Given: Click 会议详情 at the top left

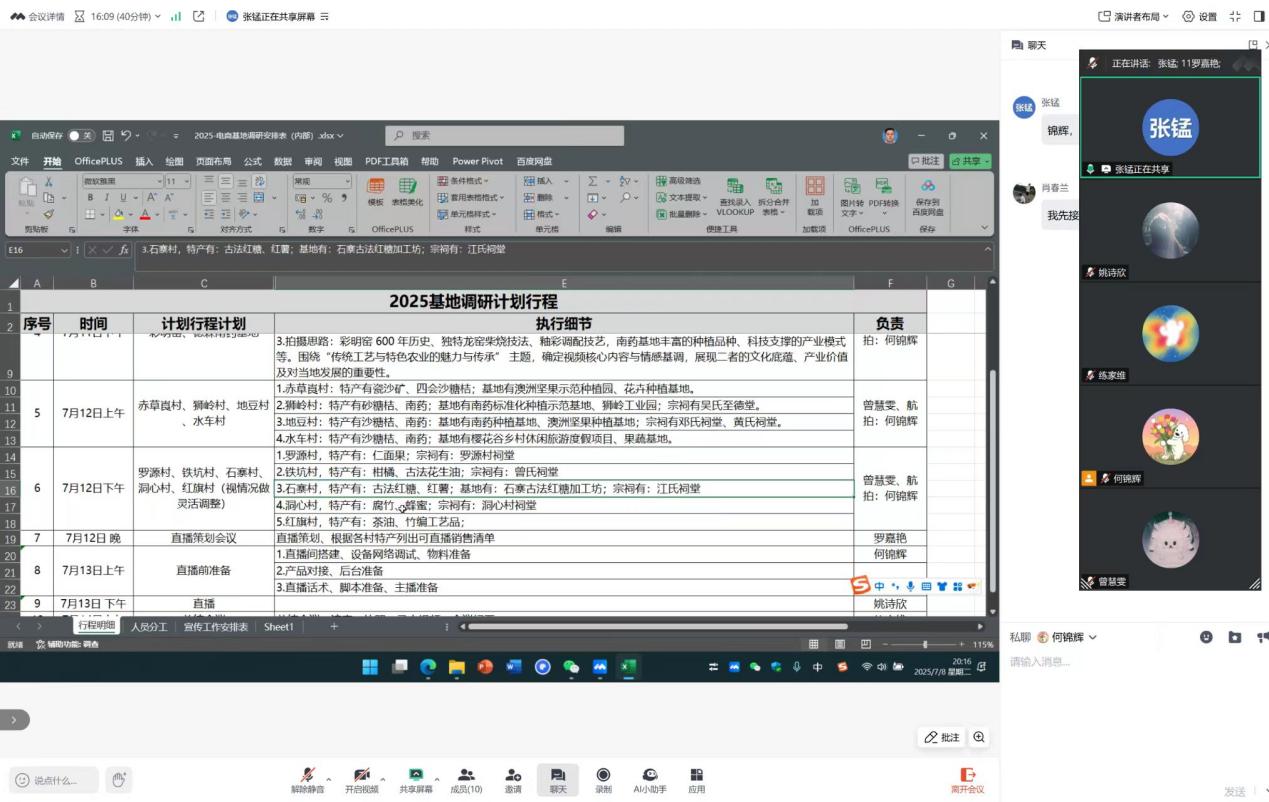Looking at the screenshot, I should point(37,16).
